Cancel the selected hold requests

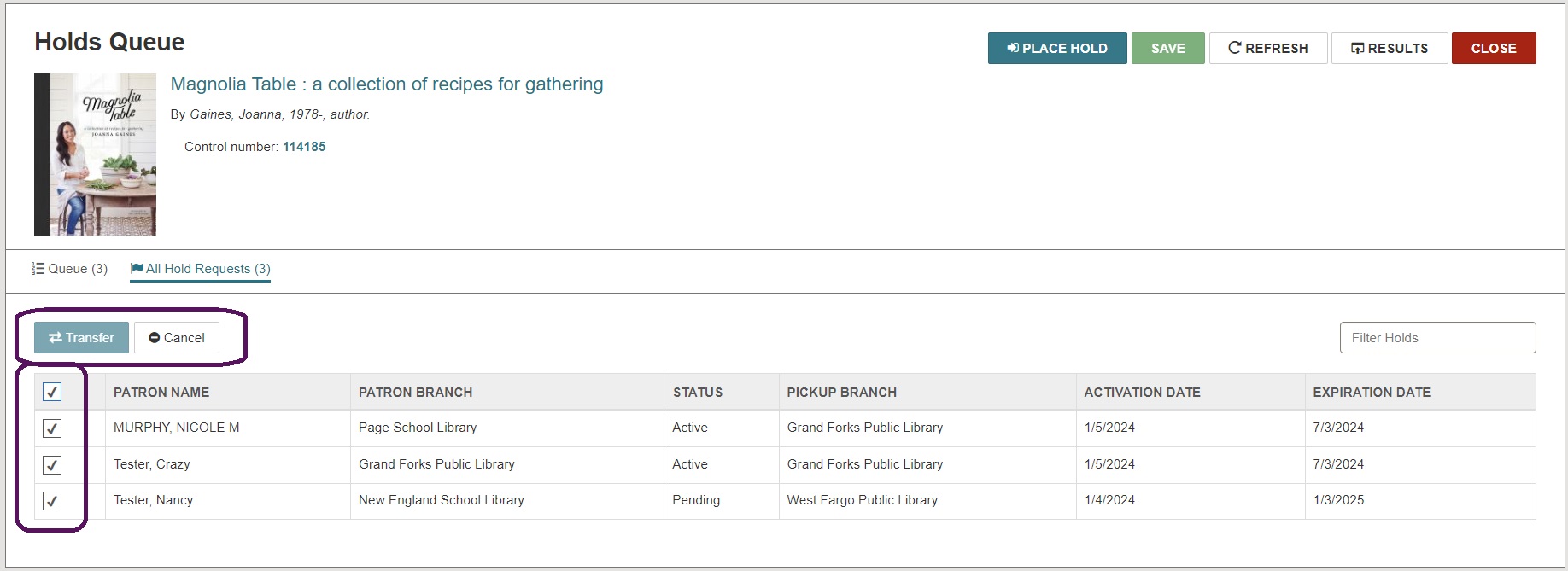pos(177,338)
